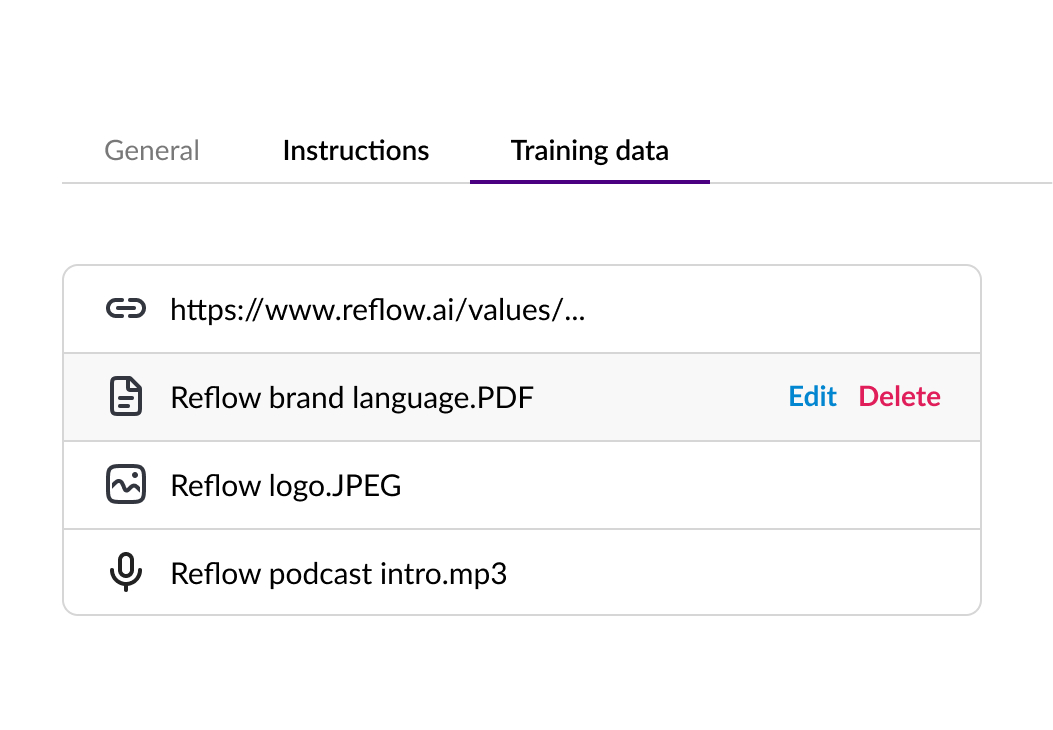
Task: Open the Instructions tab
Action: [x=355, y=150]
